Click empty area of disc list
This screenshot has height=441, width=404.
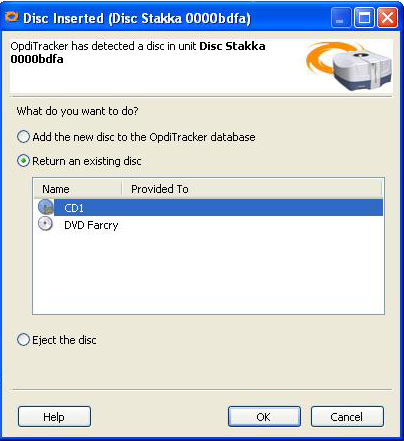click(x=209, y=273)
